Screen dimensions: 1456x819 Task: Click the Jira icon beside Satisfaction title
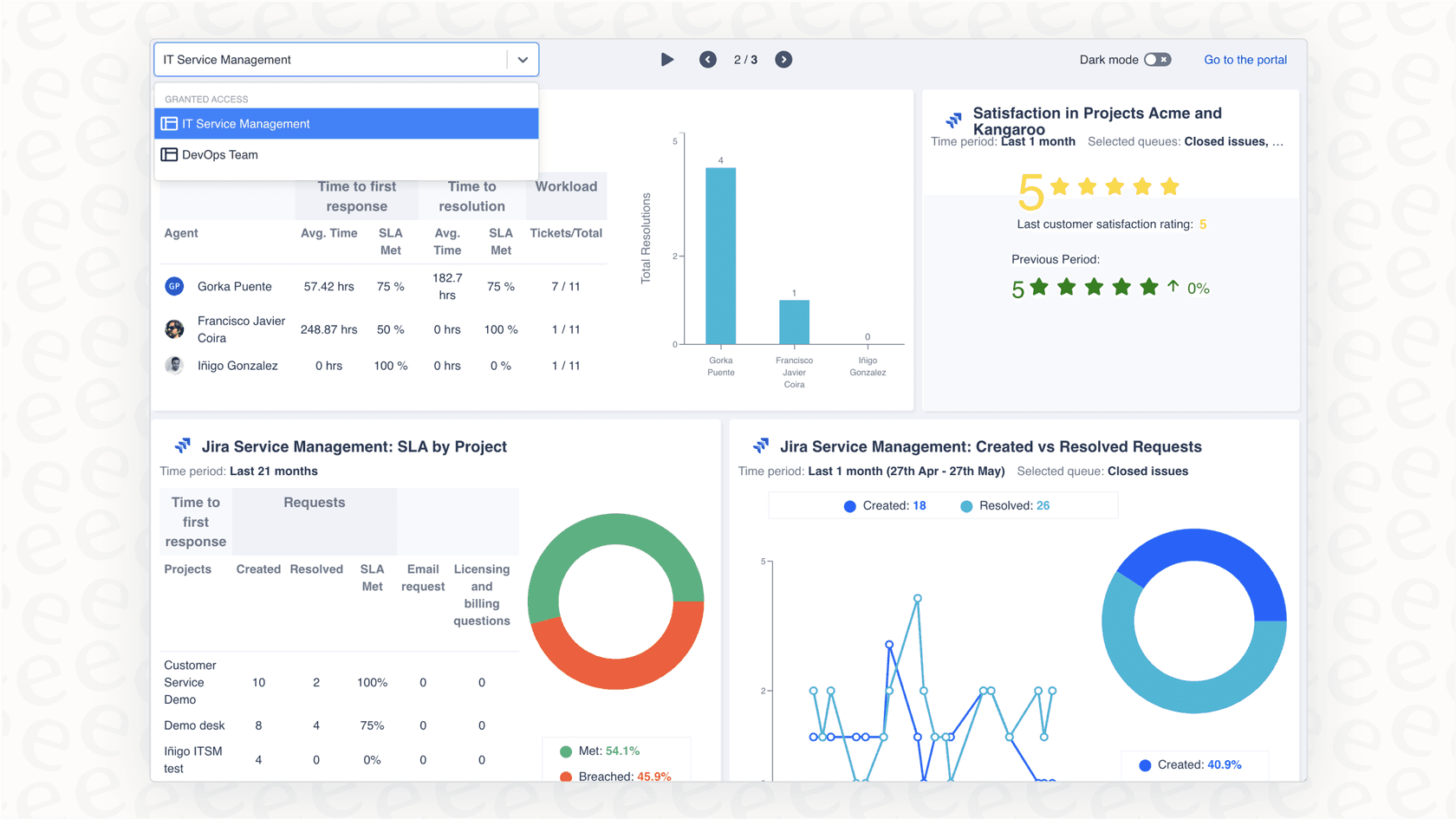(953, 120)
